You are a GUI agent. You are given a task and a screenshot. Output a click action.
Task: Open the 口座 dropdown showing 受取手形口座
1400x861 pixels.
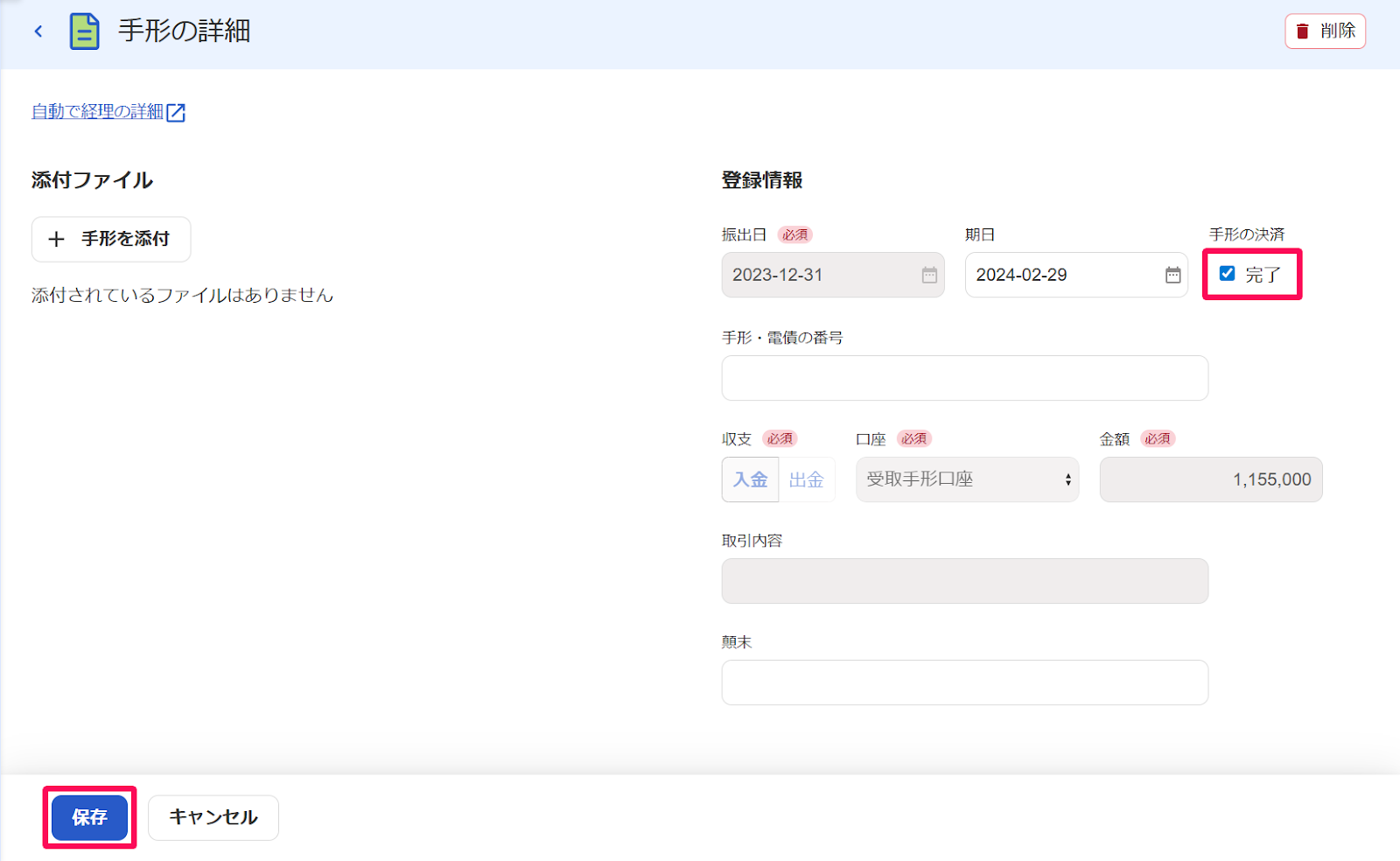(x=967, y=479)
